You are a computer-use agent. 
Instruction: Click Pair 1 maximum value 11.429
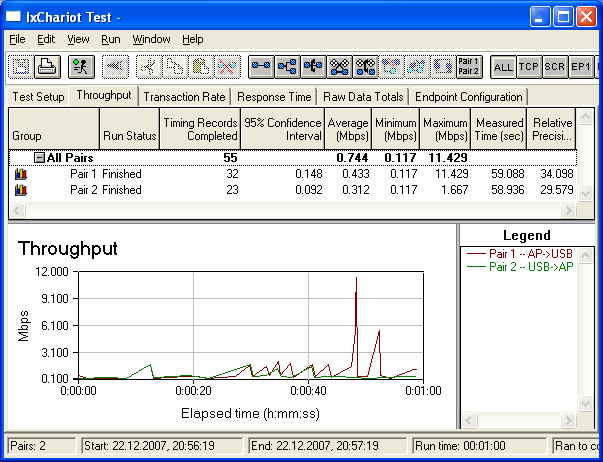[x=451, y=174]
